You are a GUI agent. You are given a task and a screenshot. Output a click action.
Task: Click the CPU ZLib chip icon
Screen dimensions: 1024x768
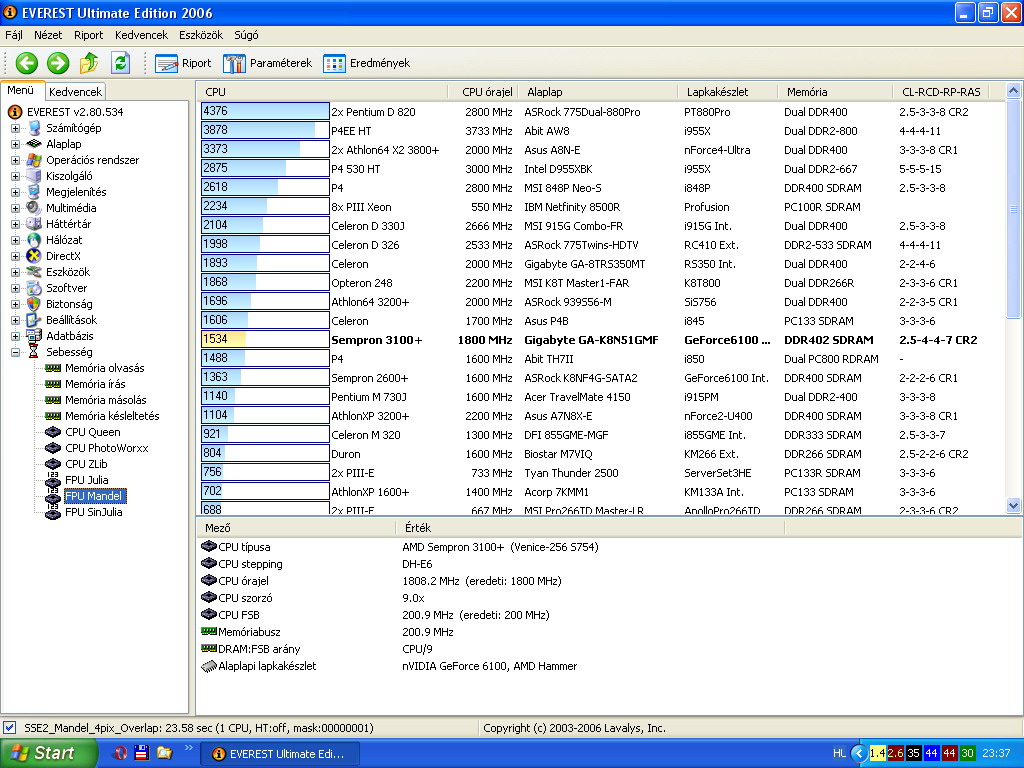tap(53, 464)
